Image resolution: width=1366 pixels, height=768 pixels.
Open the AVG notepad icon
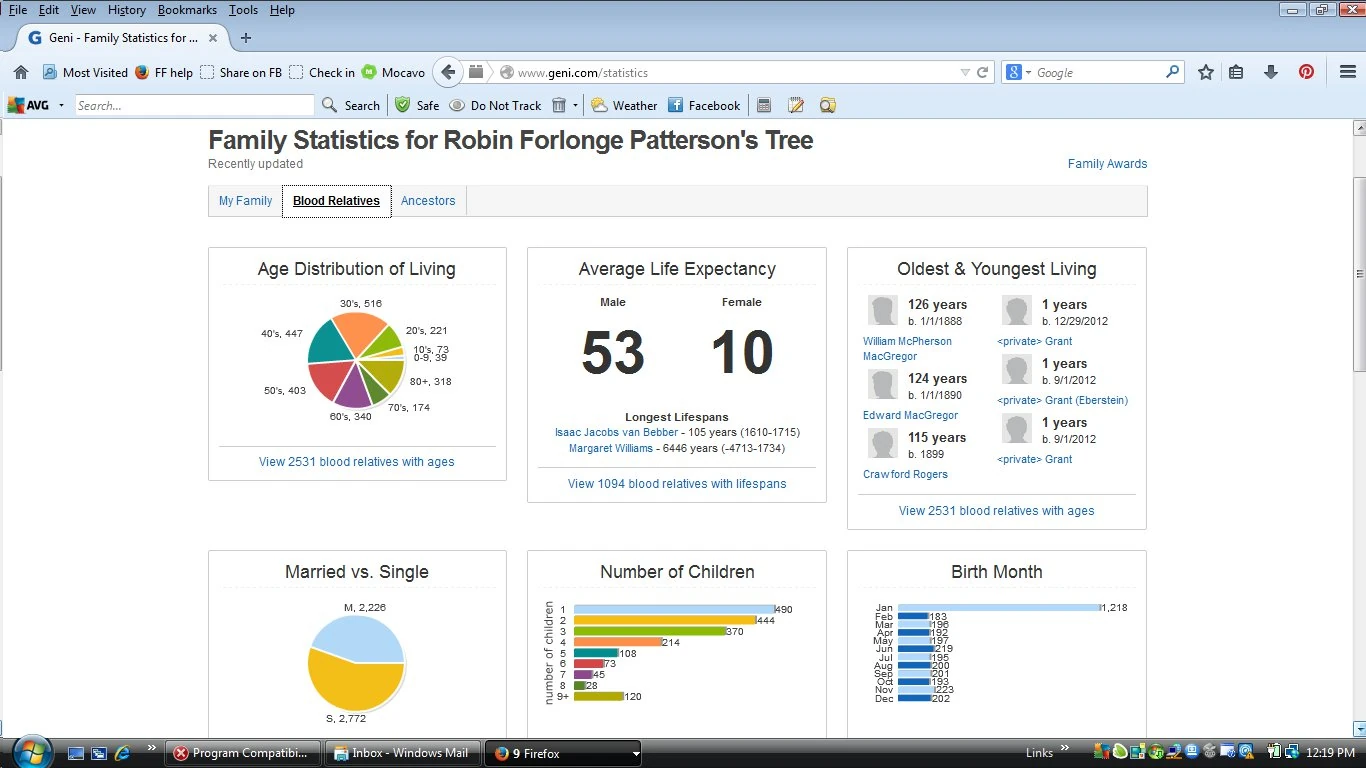click(x=796, y=105)
